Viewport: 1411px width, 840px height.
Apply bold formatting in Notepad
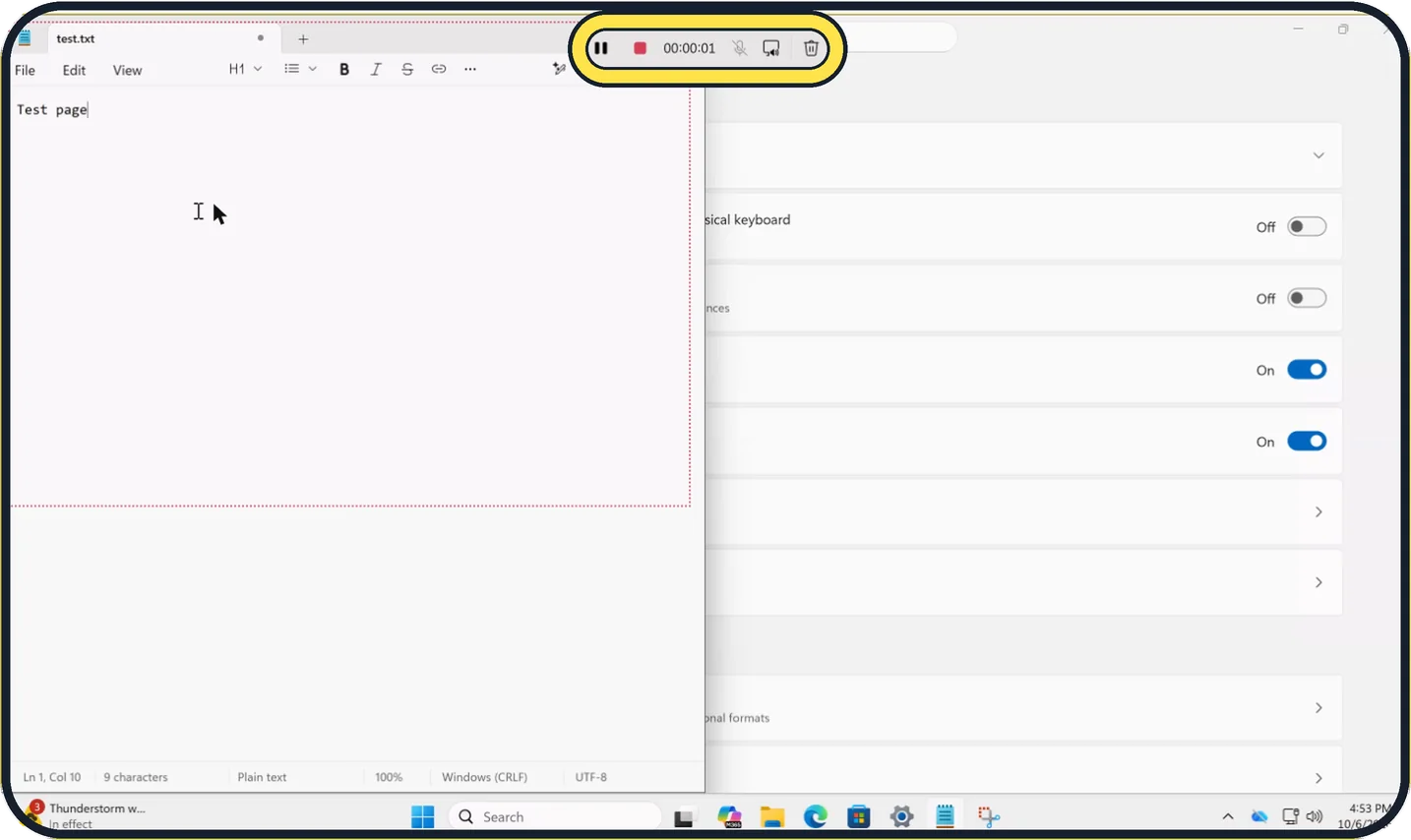pyautogui.click(x=344, y=69)
